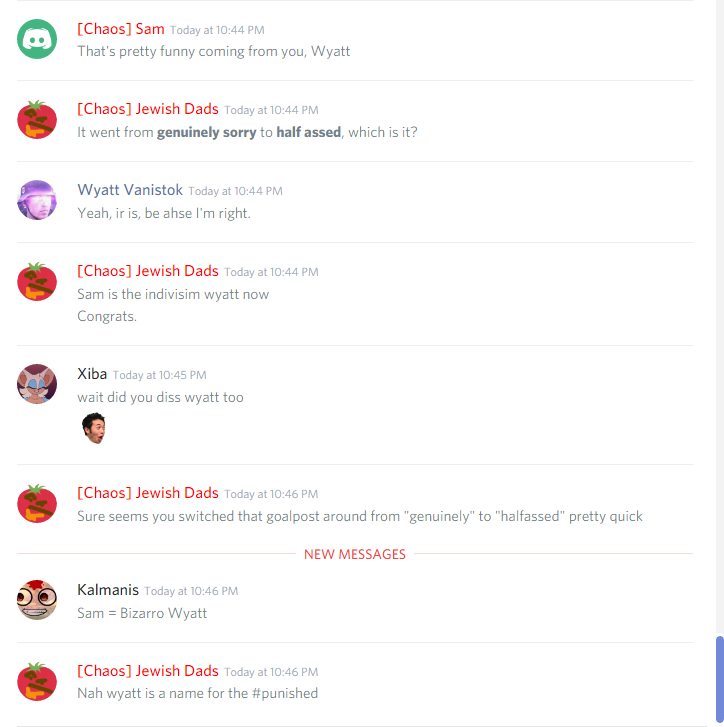Open the [Chaos] Sam username
This screenshot has width=724, height=727.
(121, 29)
